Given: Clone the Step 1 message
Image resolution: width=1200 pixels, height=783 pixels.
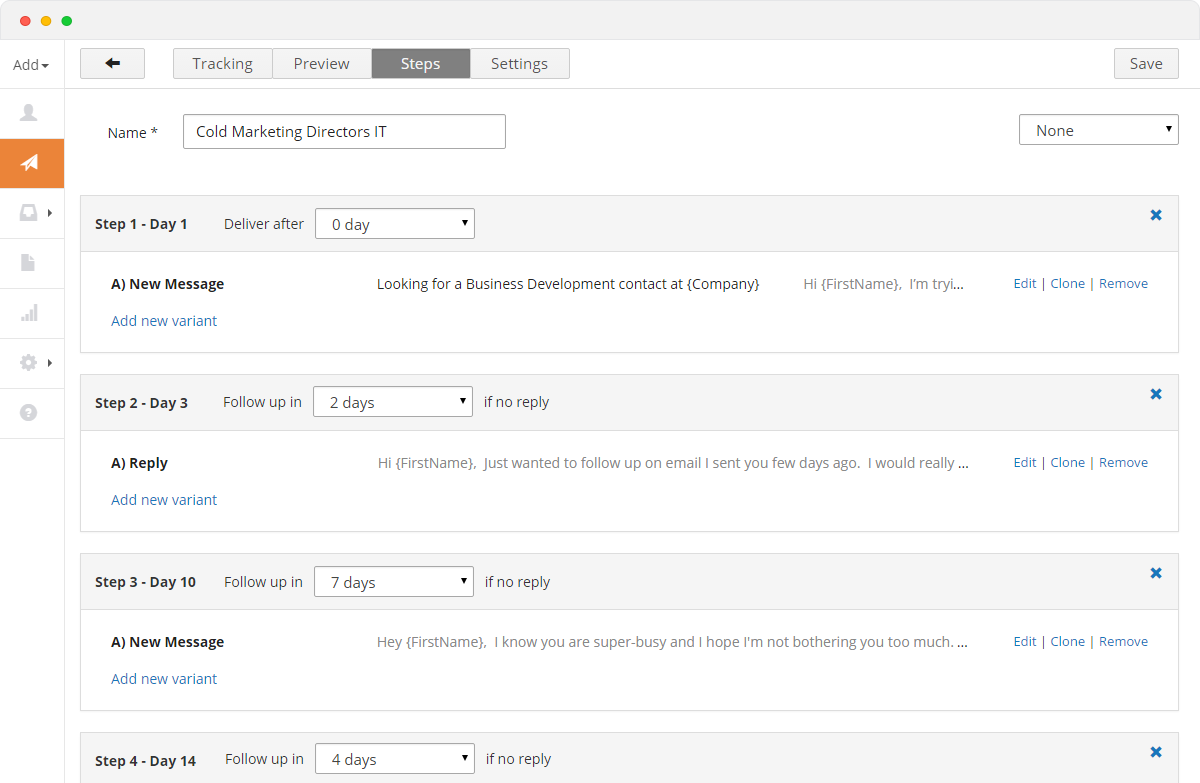Looking at the screenshot, I should pos(1067,283).
